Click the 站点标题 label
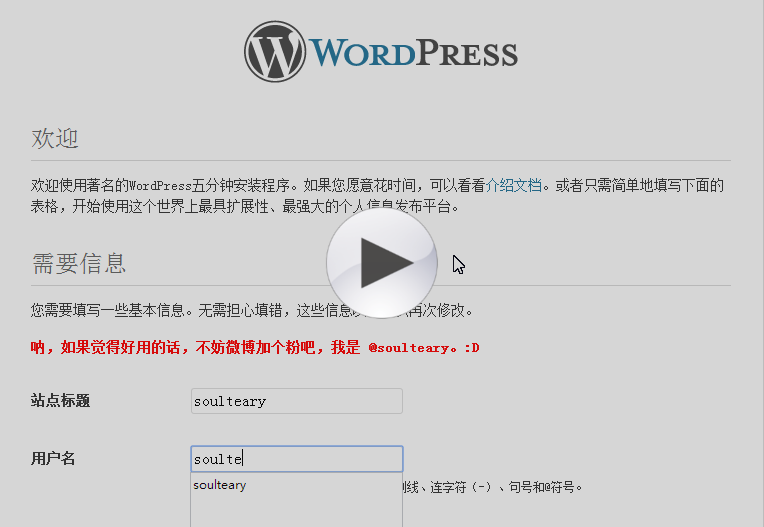Image resolution: width=764 pixels, height=527 pixels. pyautogui.click(x=60, y=401)
